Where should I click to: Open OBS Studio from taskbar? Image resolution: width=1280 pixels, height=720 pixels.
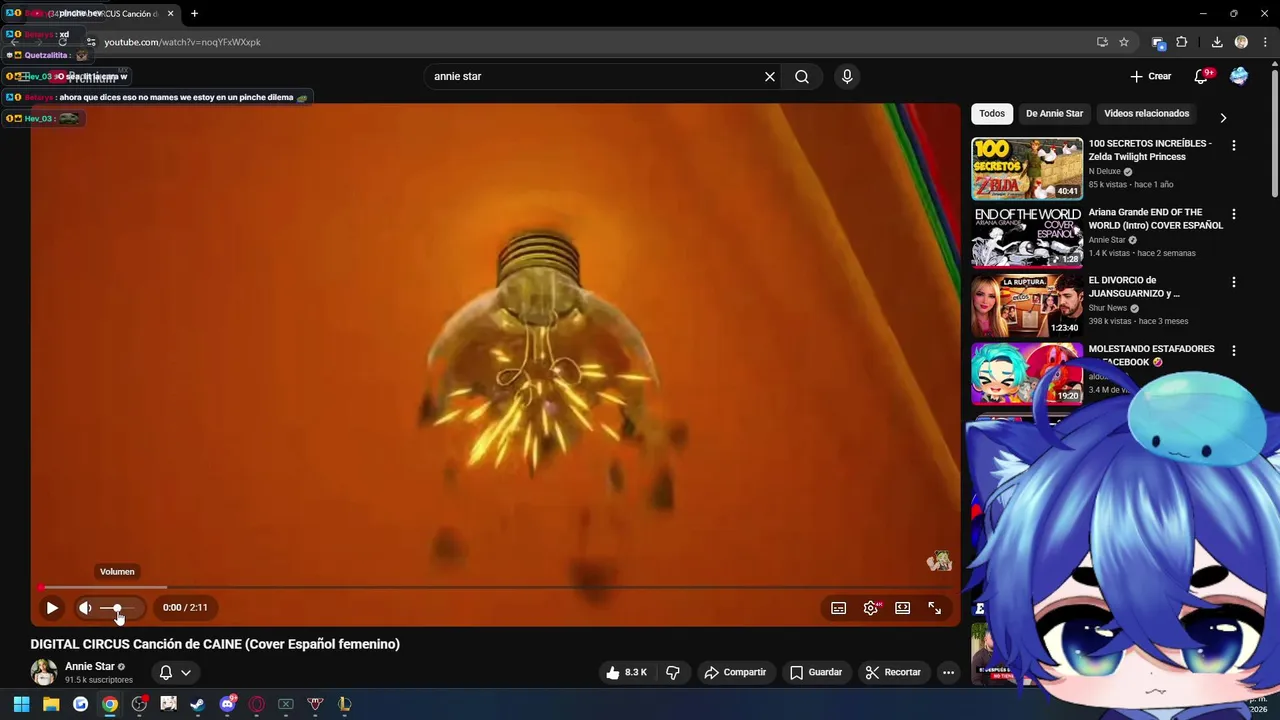(139, 704)
